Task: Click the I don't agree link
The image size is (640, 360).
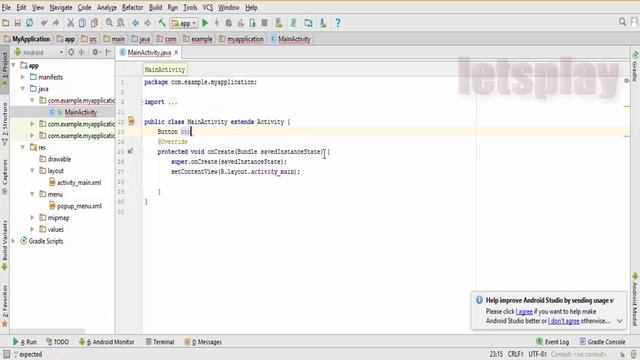Action: coord(564,321)
